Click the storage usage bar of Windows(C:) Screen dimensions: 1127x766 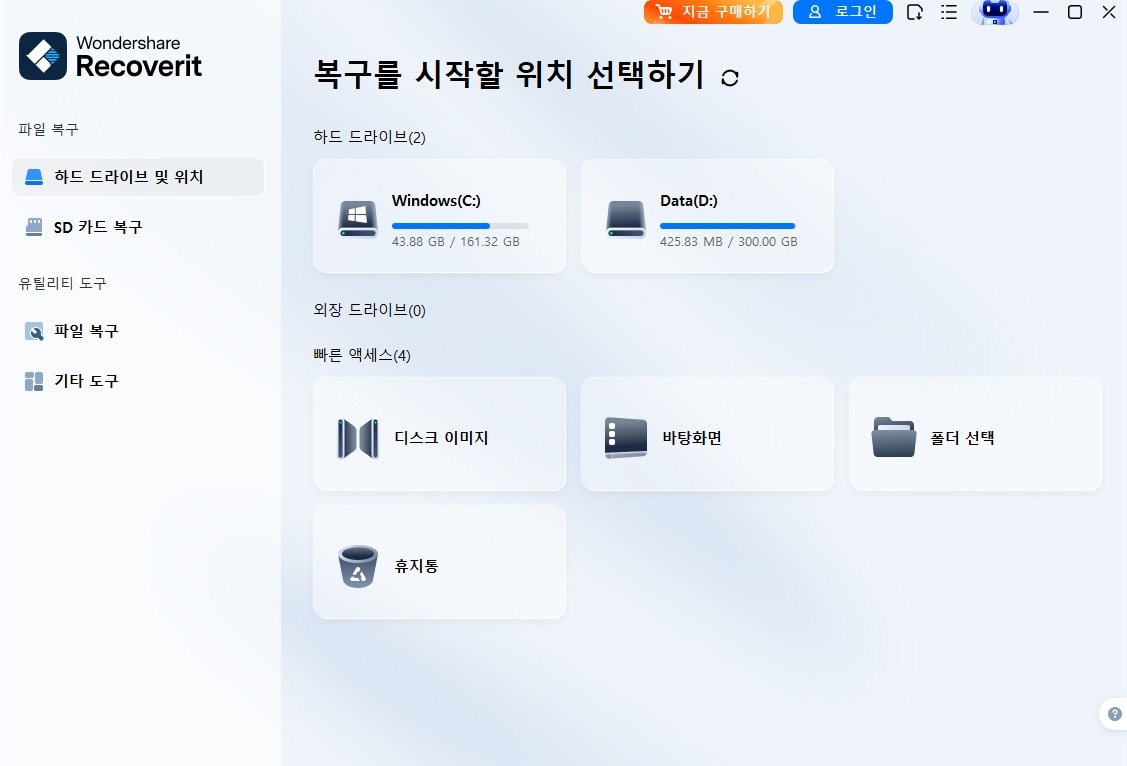(460, 225)
